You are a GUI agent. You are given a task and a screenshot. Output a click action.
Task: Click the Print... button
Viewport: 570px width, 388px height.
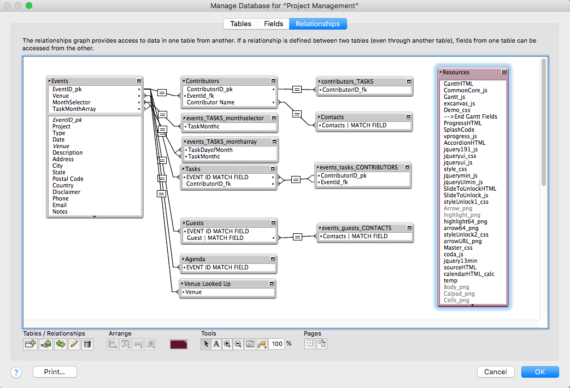click(x=55, y=372)
